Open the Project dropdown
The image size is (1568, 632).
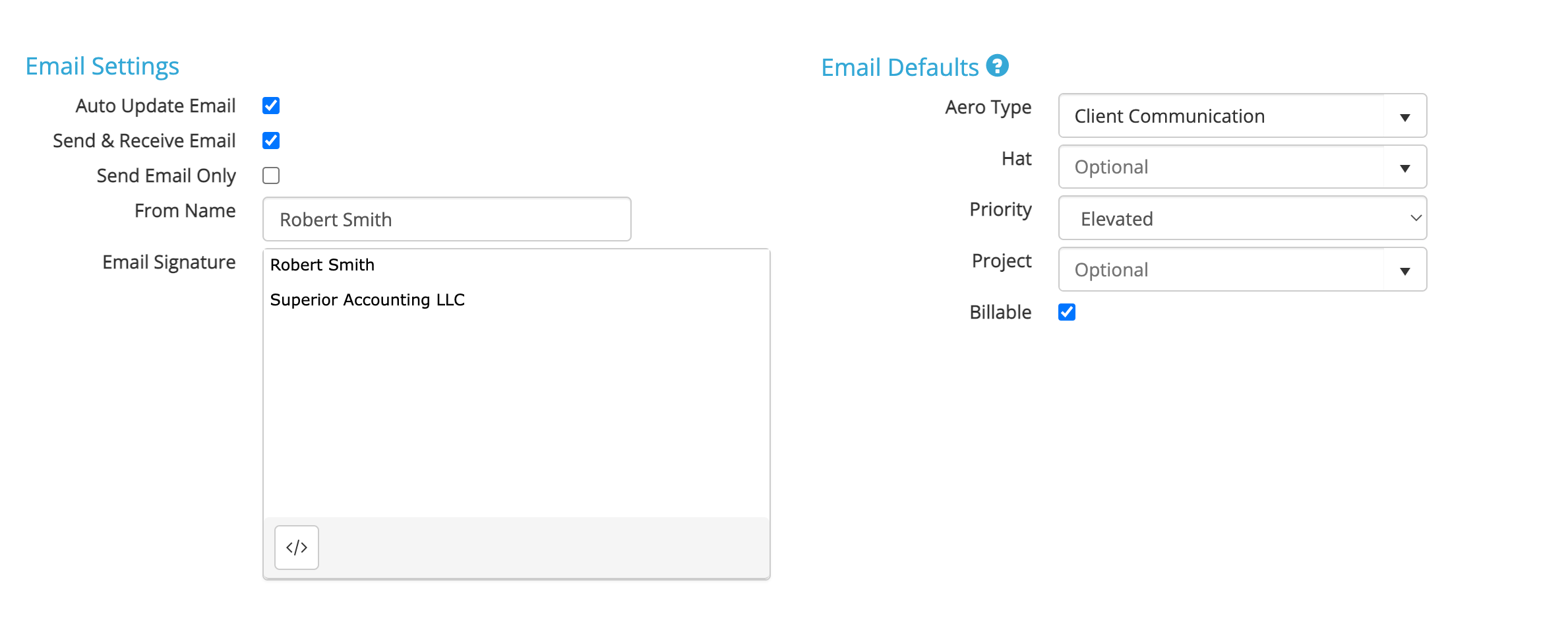(x=1240, y=269)
